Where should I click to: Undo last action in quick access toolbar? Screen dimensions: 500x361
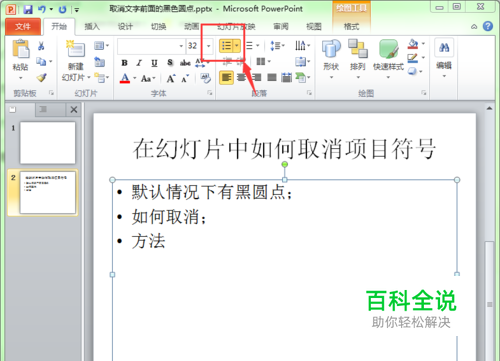click(42, 9)
